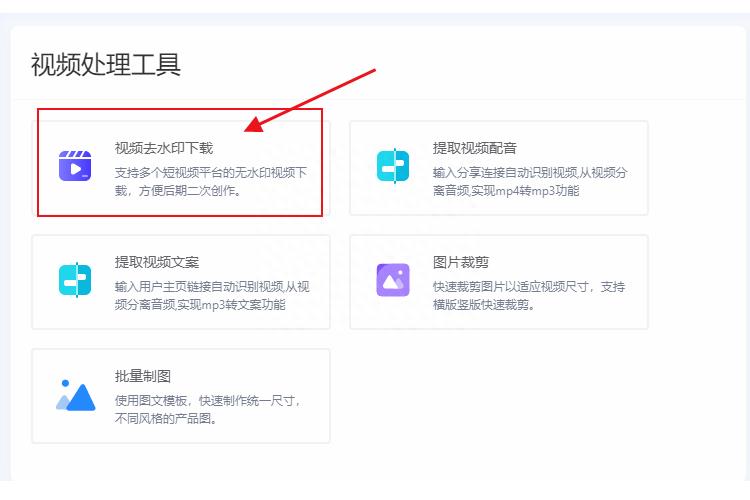This screenshot has height=500, width=750.
Task: Open the 图片裁剪 tool title
Action: click(x=461, y=262)
